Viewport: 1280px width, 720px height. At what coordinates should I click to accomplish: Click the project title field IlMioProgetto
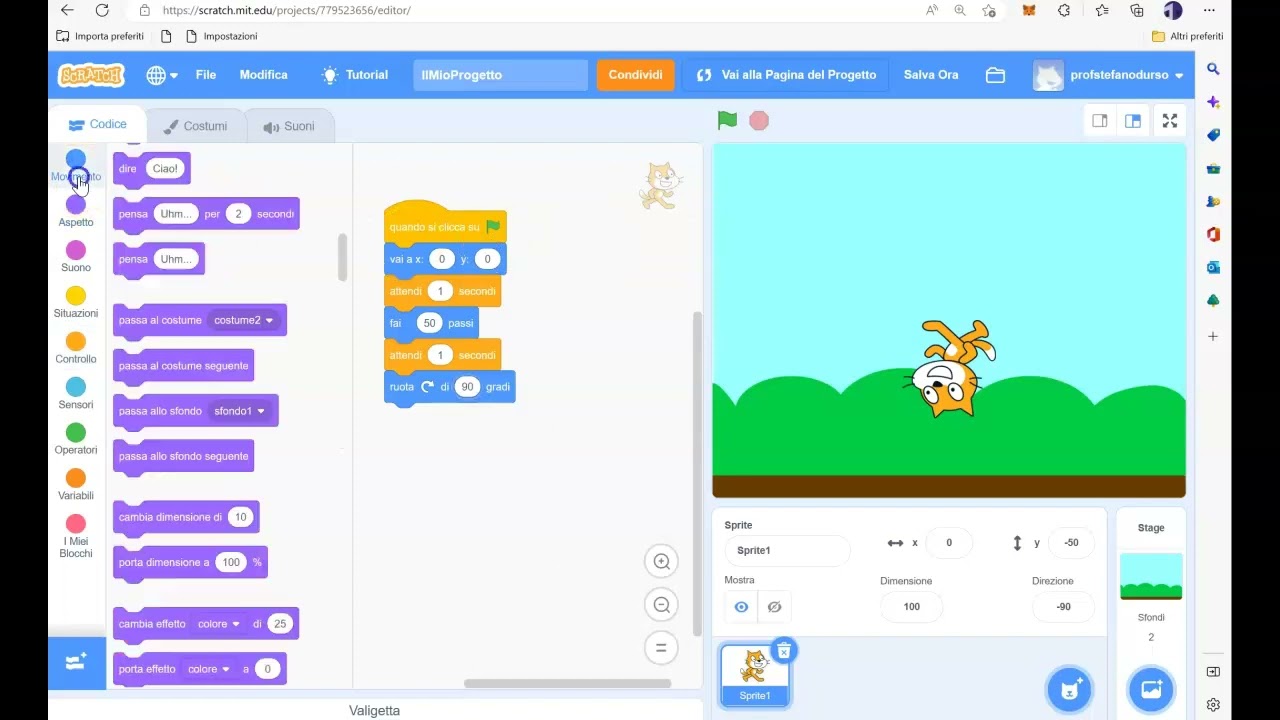pyautogui.click(x=501, y=75)
